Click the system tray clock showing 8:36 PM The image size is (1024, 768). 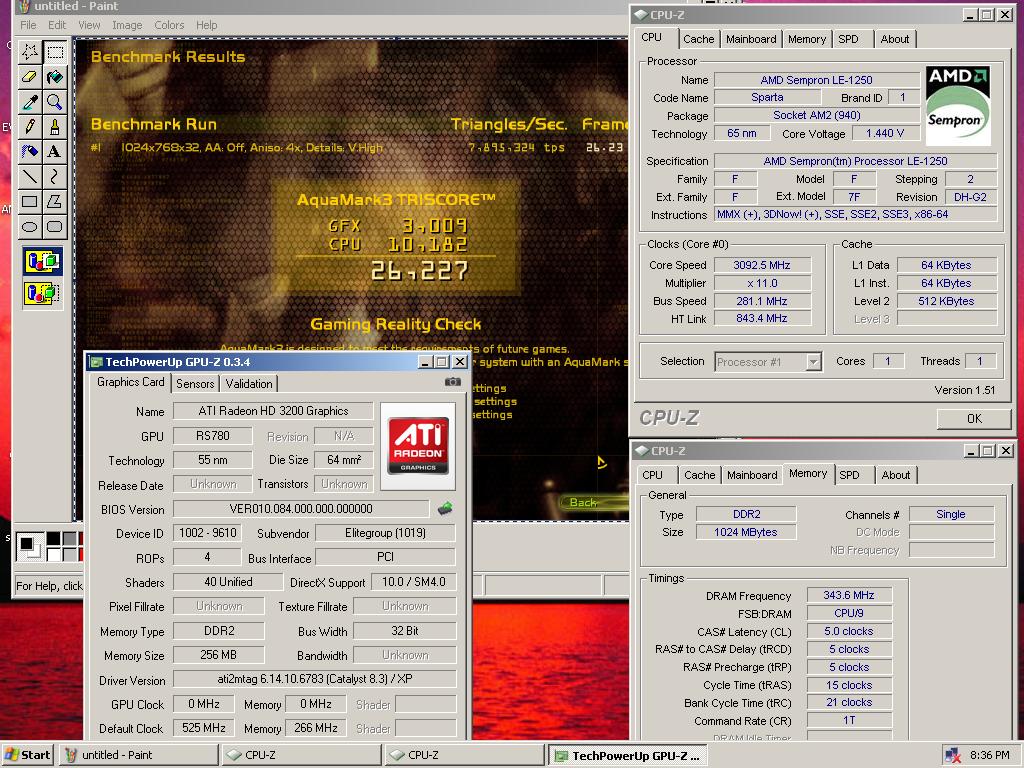tap(989, 756)
